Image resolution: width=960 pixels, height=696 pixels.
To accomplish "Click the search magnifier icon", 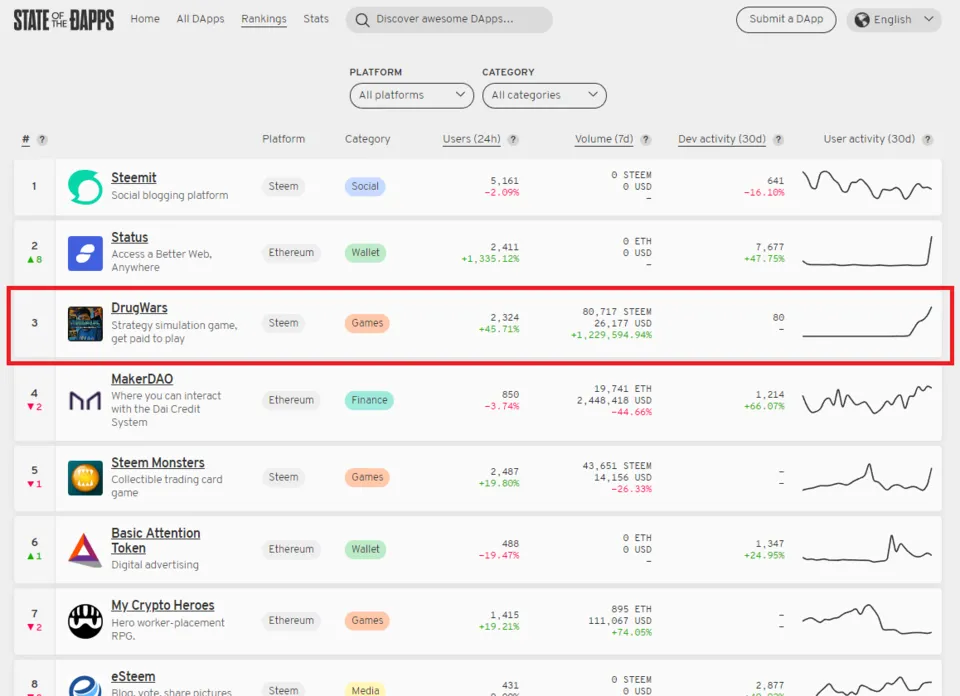I will click(x=362, y=20).
